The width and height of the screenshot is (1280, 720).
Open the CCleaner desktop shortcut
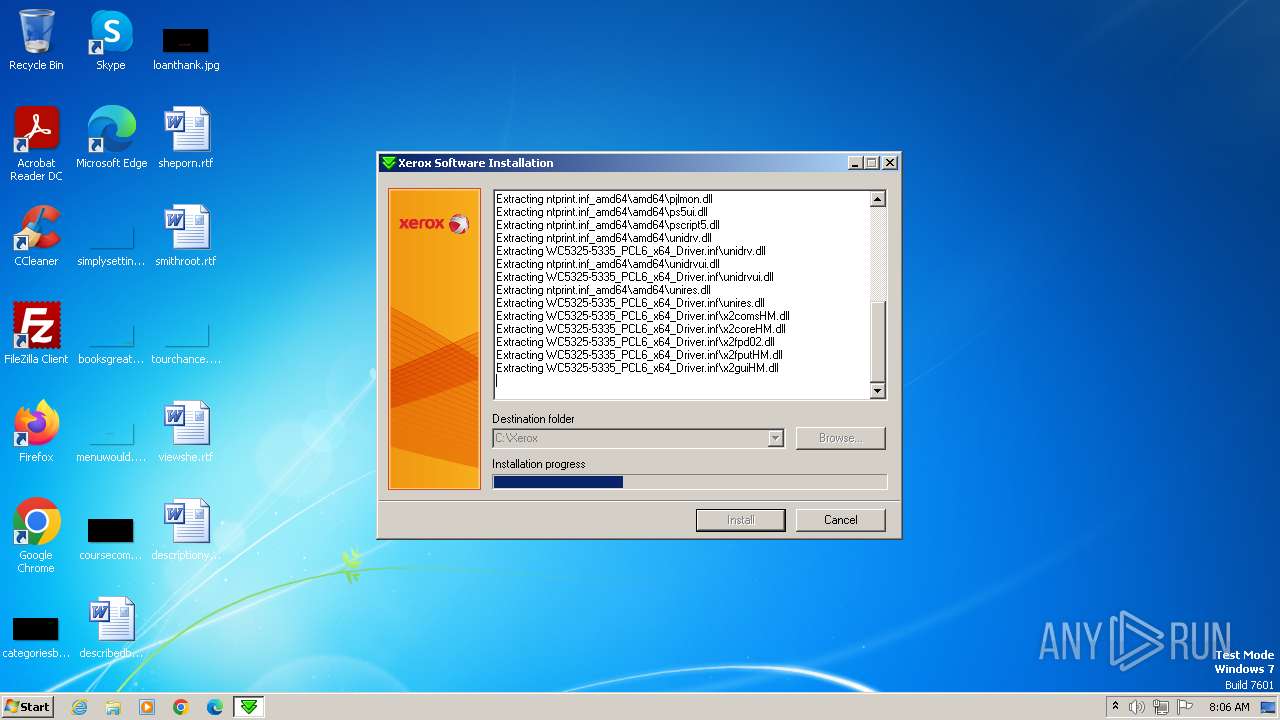(x=36, y=235)
